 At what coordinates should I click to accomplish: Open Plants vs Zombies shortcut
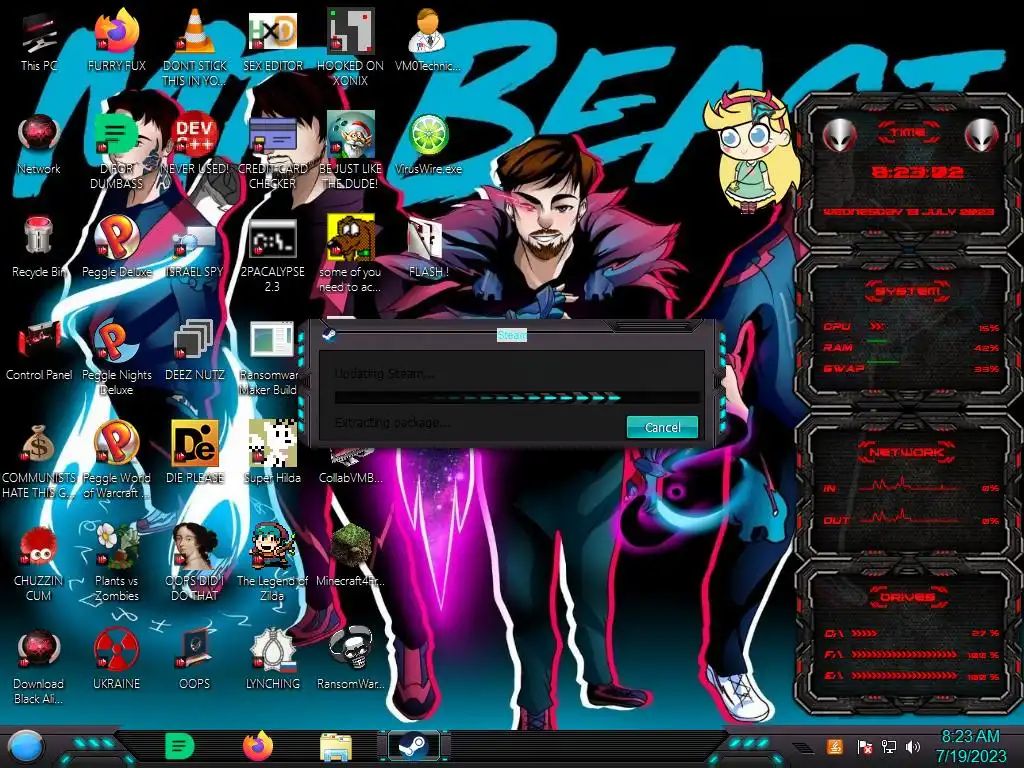(x=116, y=564)
